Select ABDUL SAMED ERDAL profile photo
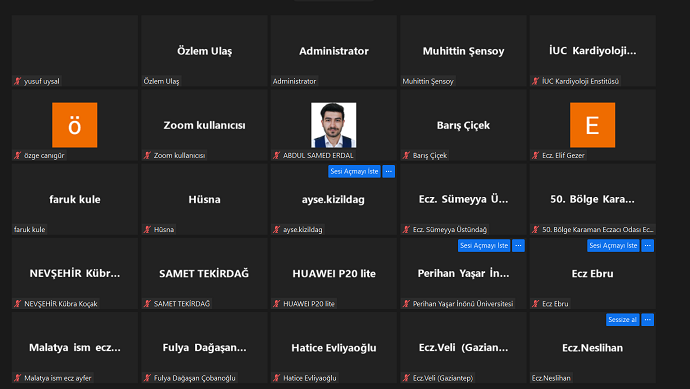This screenshot has height=389, width=690. (x=334, y=125)
